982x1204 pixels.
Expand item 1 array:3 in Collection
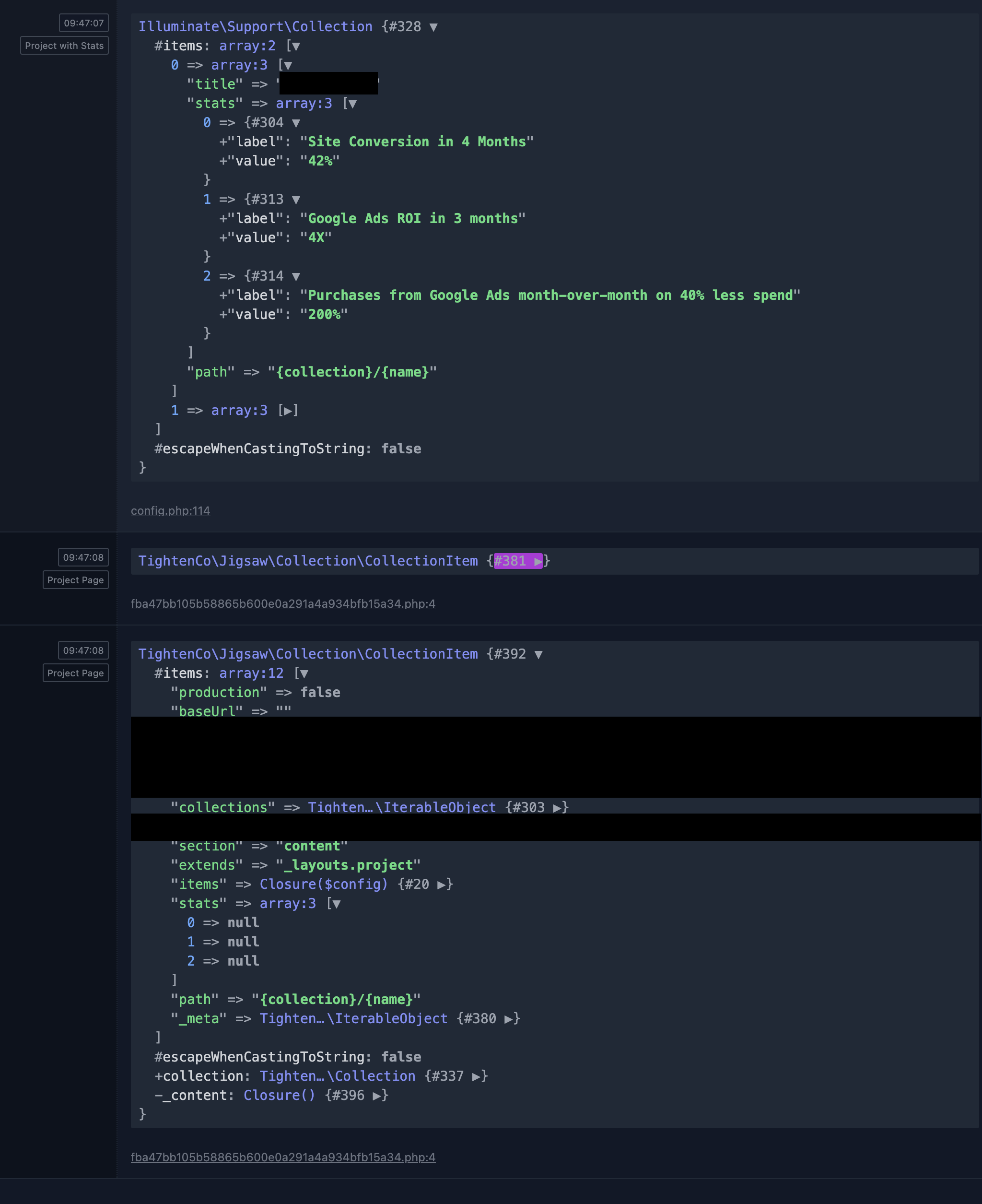click(287, 411)
